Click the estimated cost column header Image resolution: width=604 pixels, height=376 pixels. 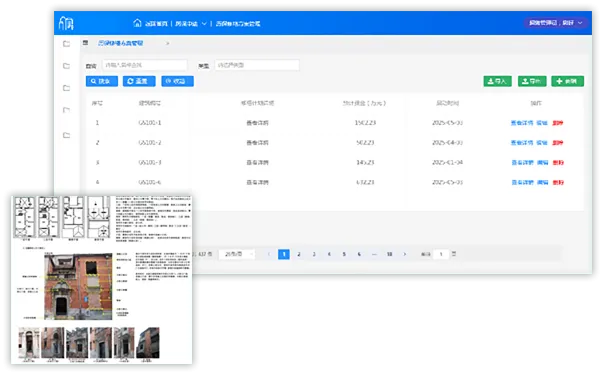pos(364,103)
